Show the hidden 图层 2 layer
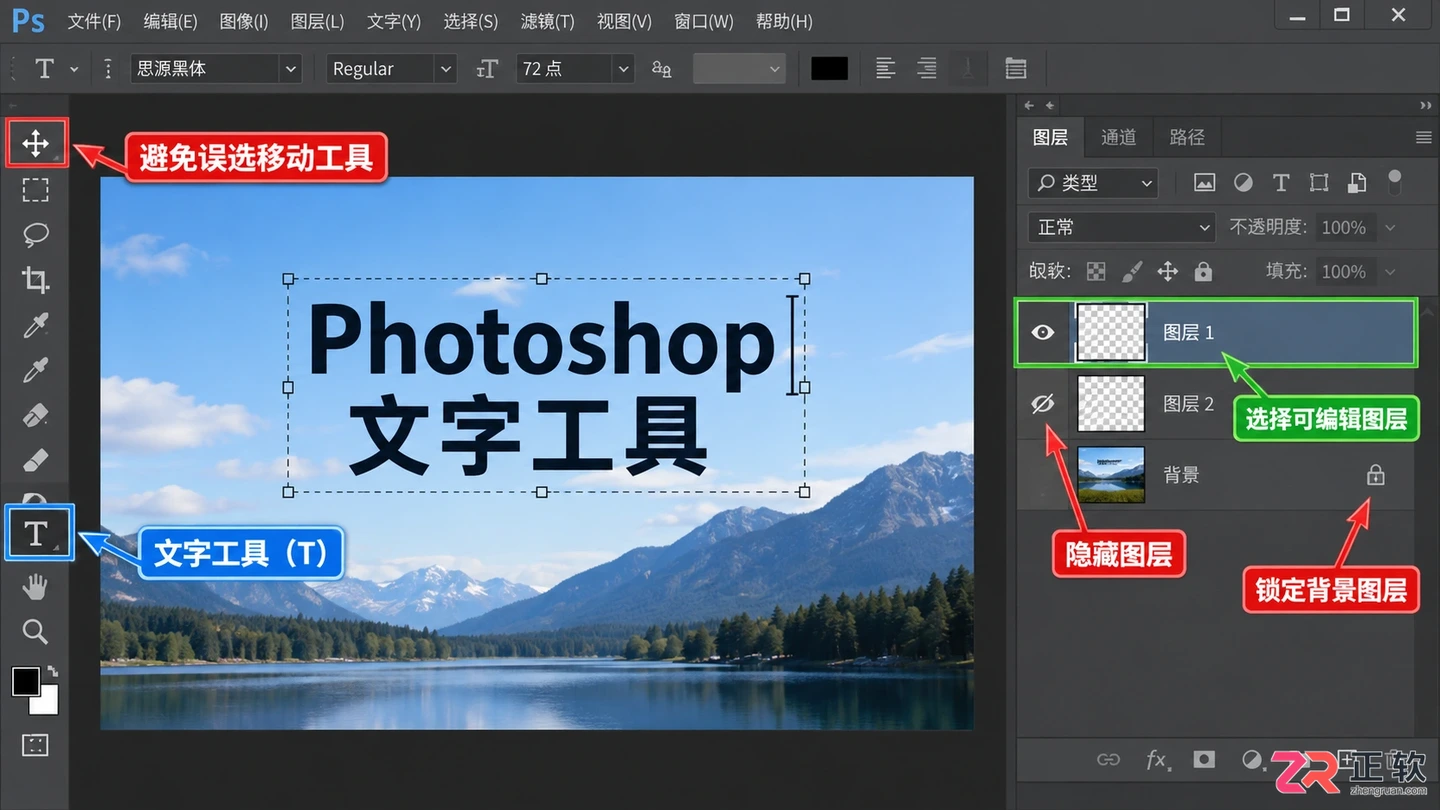The width and height of the screenshot is (1440, 810). point(1042,404)
